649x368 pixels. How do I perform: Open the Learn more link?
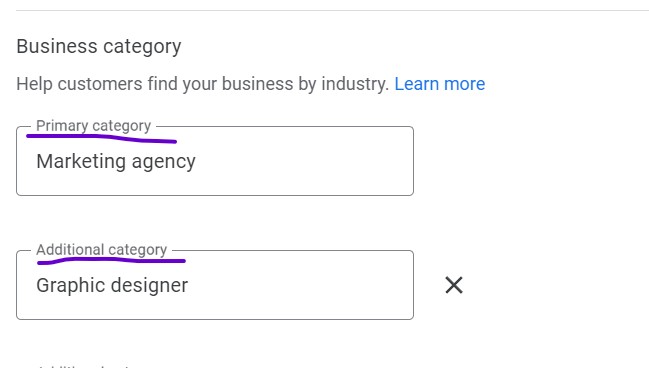440,84
